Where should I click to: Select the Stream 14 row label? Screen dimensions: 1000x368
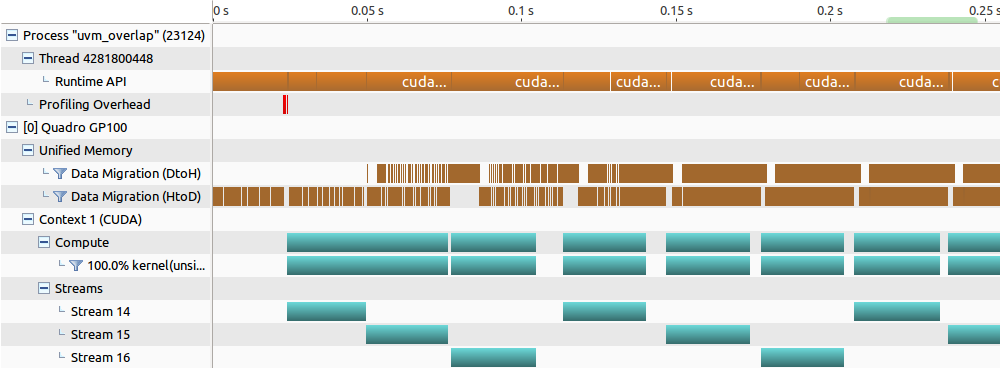(x=101, y=311)
